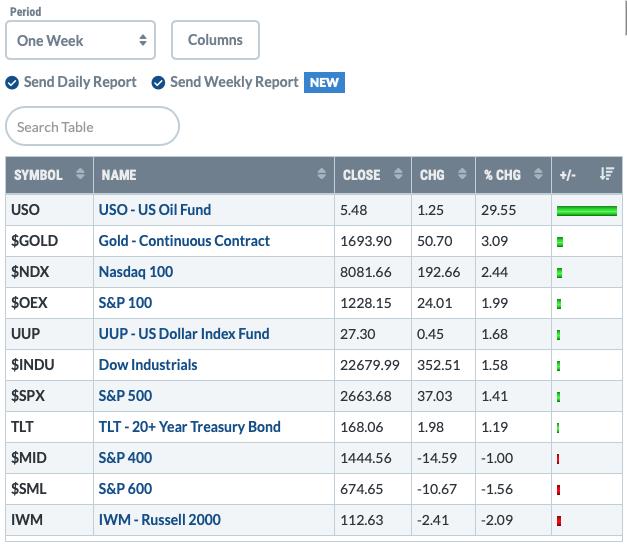Viewport: 627px width, 546px height.
Task: Open the Period dropdown showing One Week
Action: (80, 40)
